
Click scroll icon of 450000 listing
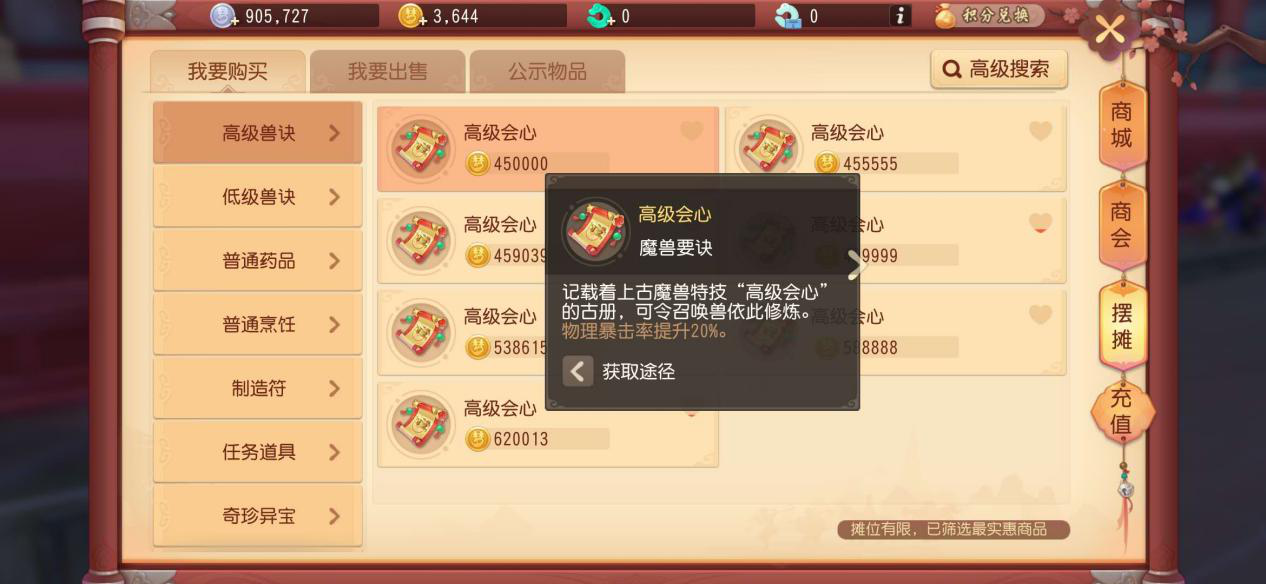421,149
